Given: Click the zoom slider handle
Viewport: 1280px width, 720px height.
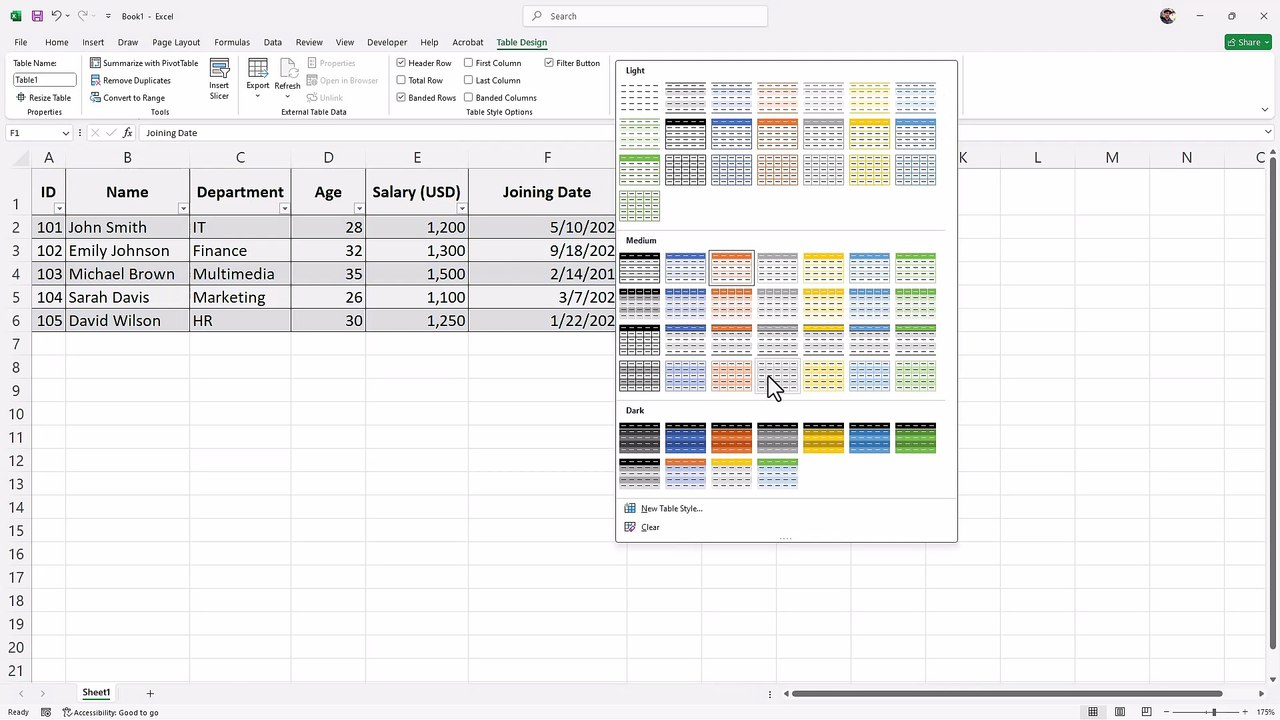Looking at the screenshot, I should point(1213,712).
